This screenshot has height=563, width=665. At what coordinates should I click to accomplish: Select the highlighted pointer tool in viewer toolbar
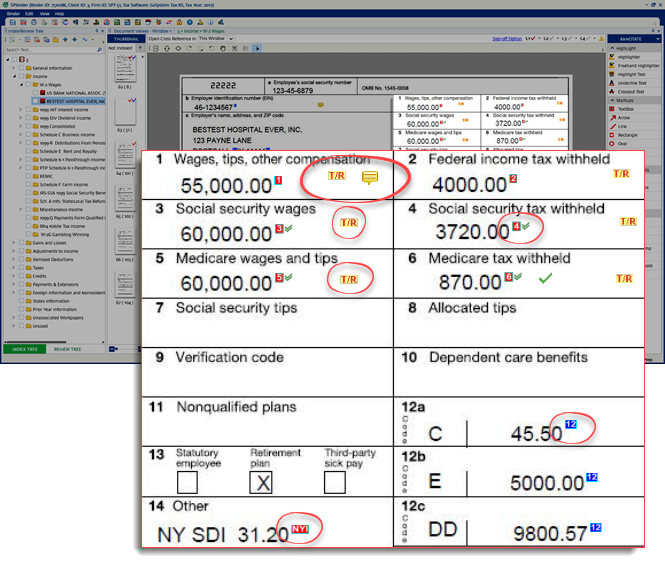[x=257, y=48]
